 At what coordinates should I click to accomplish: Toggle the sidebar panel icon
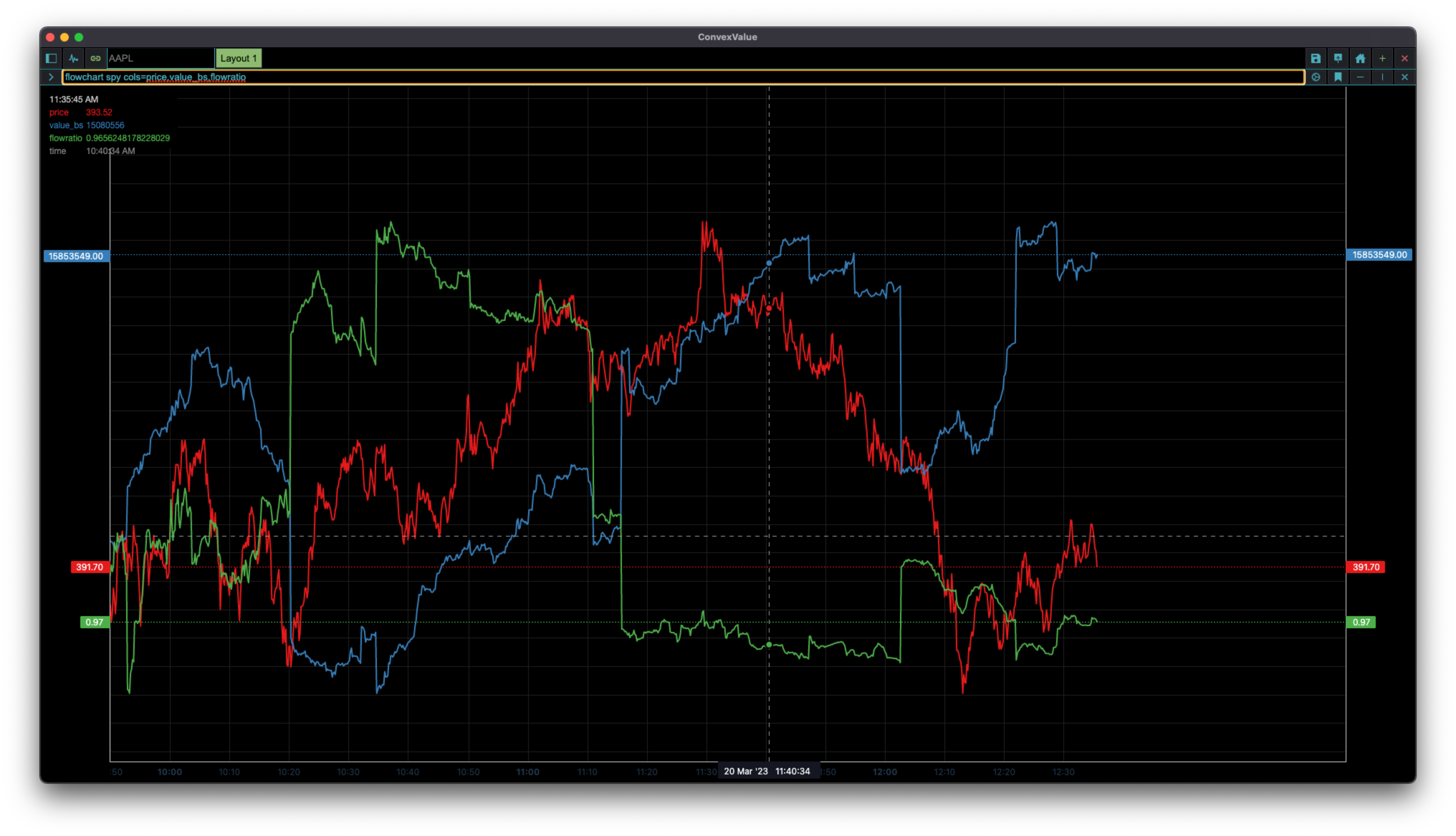(51, 58)
